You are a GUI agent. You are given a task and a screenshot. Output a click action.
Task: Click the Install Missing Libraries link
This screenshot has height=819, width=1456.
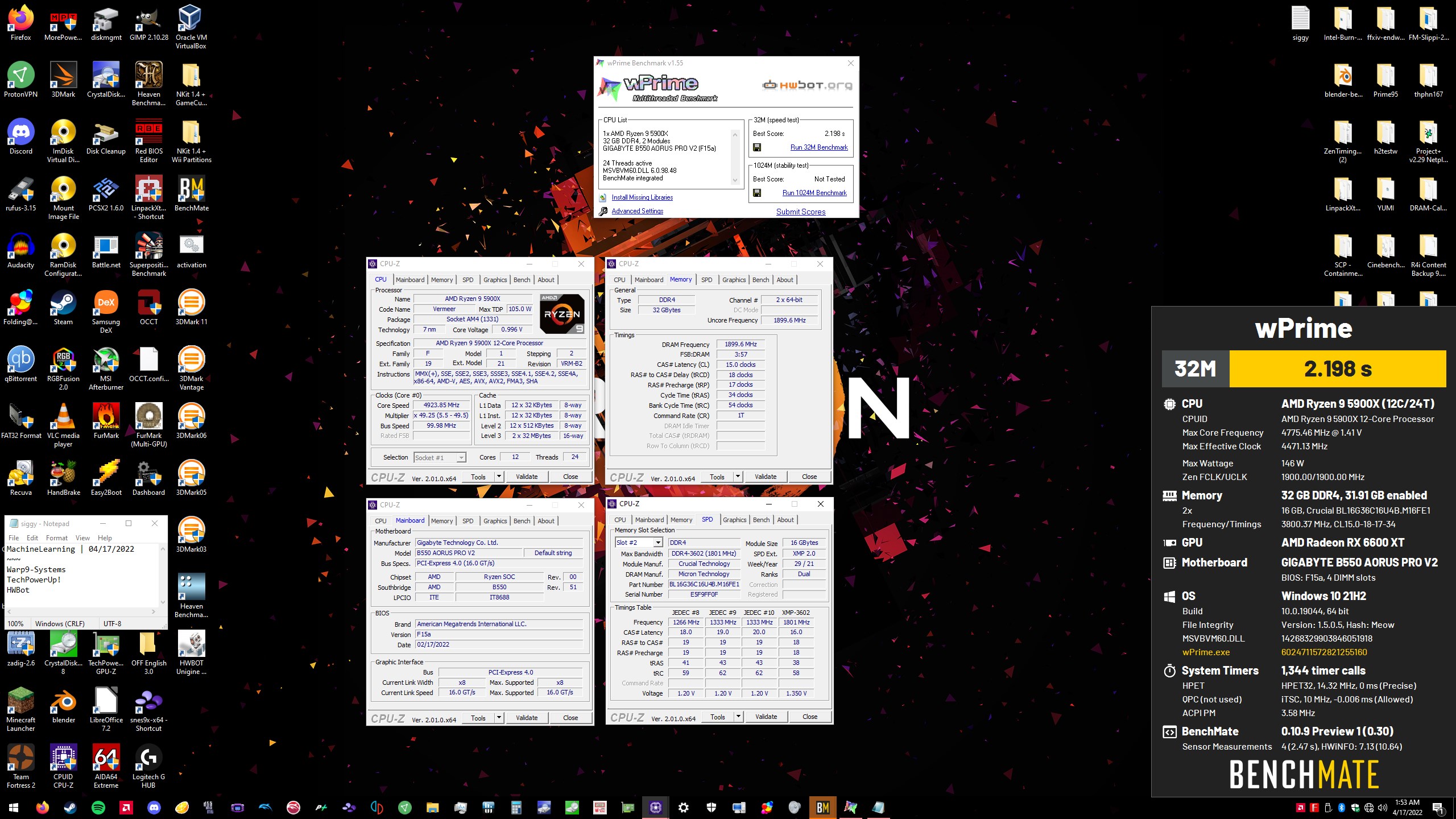click(642, 197)
